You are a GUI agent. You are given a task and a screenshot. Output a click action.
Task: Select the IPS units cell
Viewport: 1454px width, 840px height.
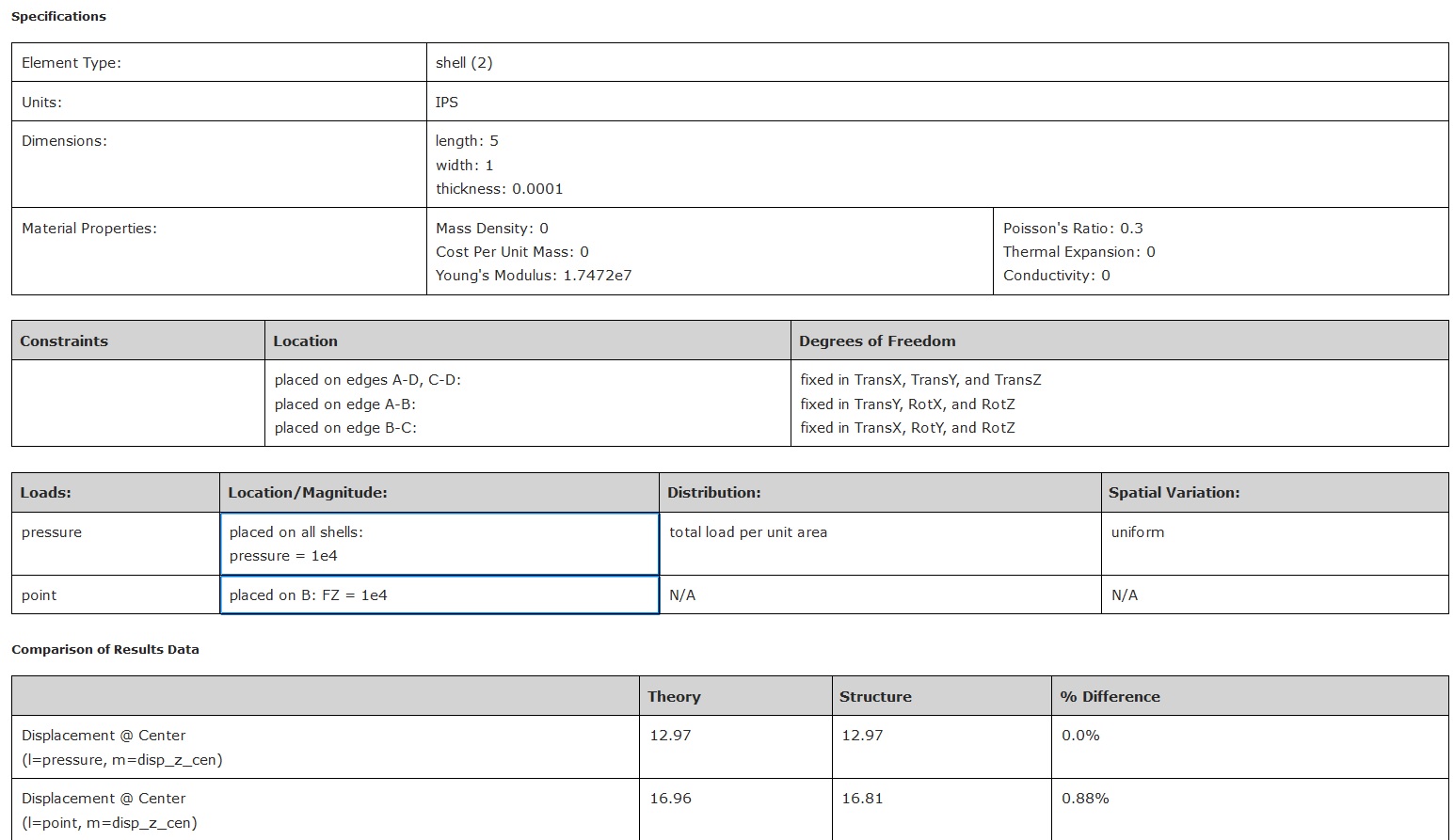(x=447, y=103)
